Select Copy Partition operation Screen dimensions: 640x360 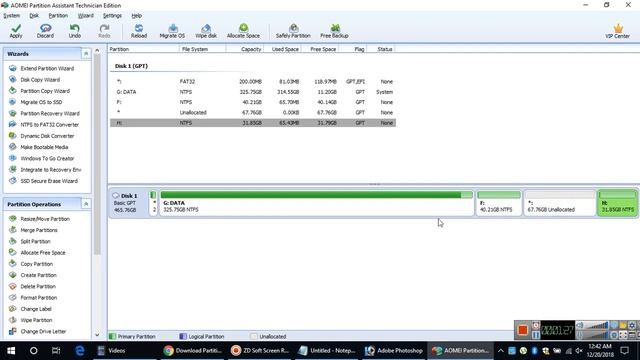[37, 264]
